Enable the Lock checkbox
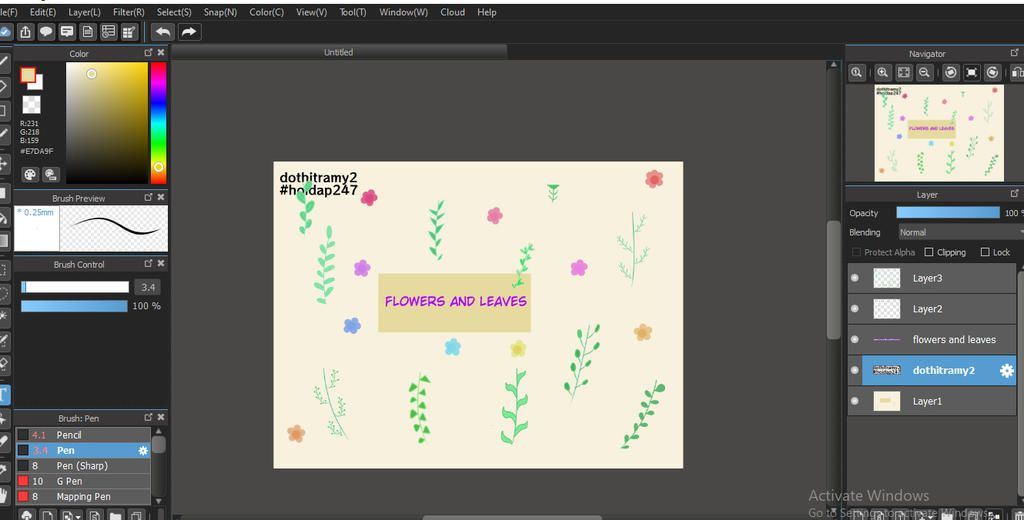The width and height of the screenshot is (1024, 520). pos(985,252)
